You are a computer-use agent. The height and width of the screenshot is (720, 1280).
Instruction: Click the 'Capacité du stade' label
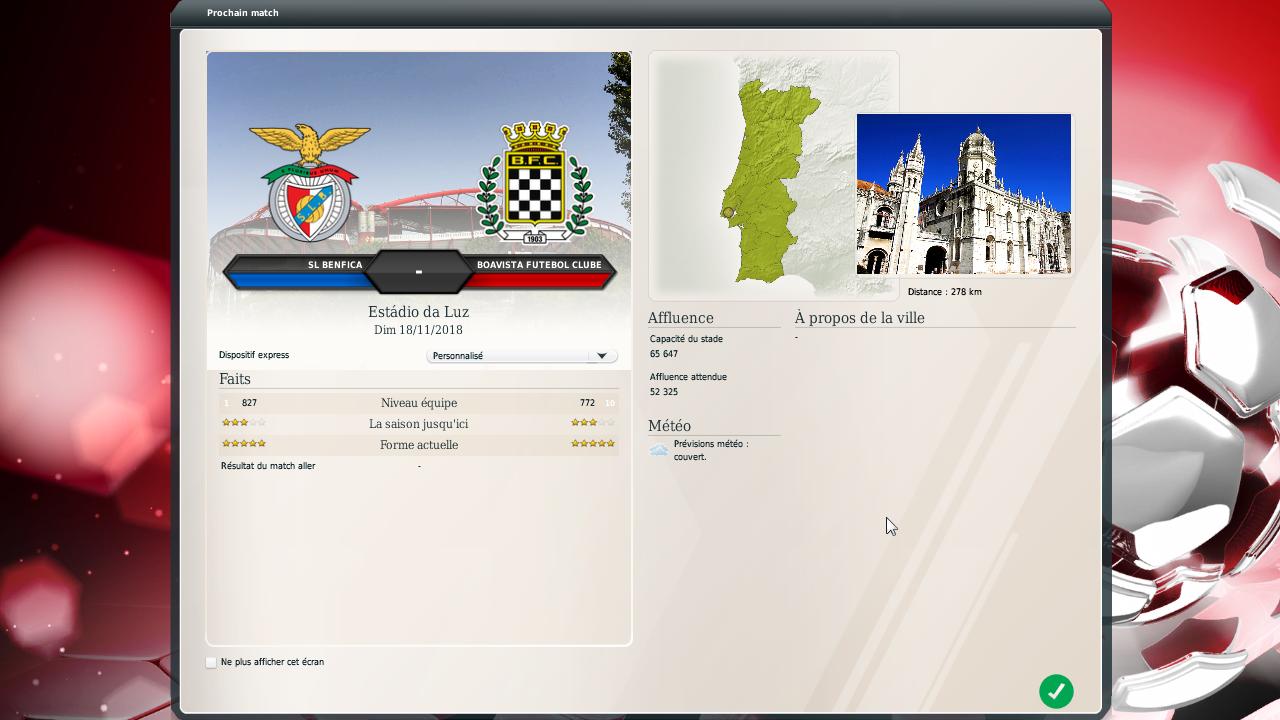pos(686,339)
